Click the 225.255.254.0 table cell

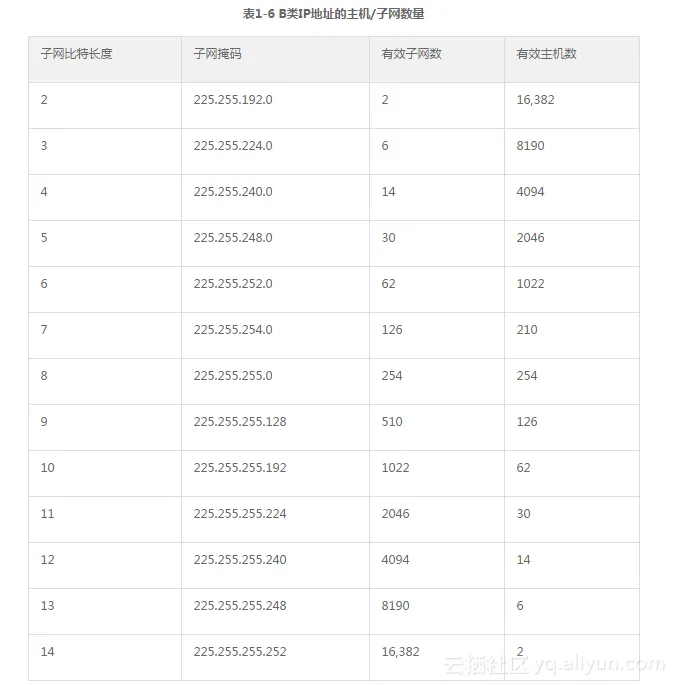click(x=232, y=330)
